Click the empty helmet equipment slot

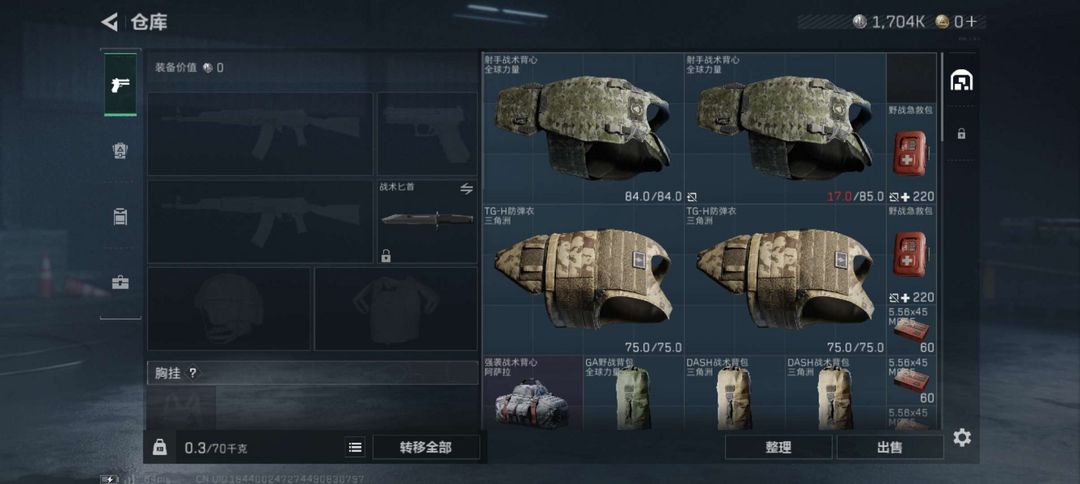[x=229, y=308]
